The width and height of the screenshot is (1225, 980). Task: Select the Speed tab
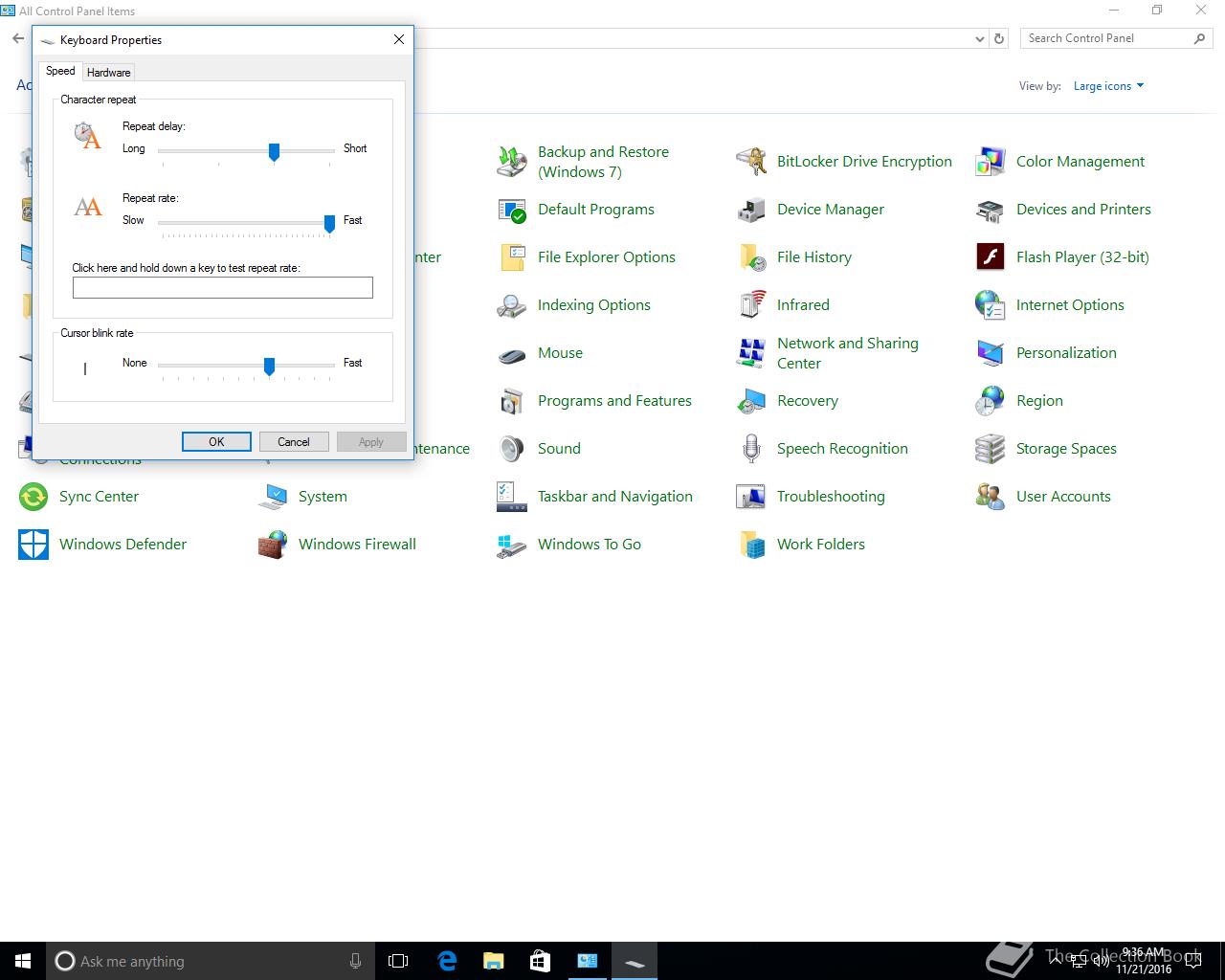(x=60, y=72)
